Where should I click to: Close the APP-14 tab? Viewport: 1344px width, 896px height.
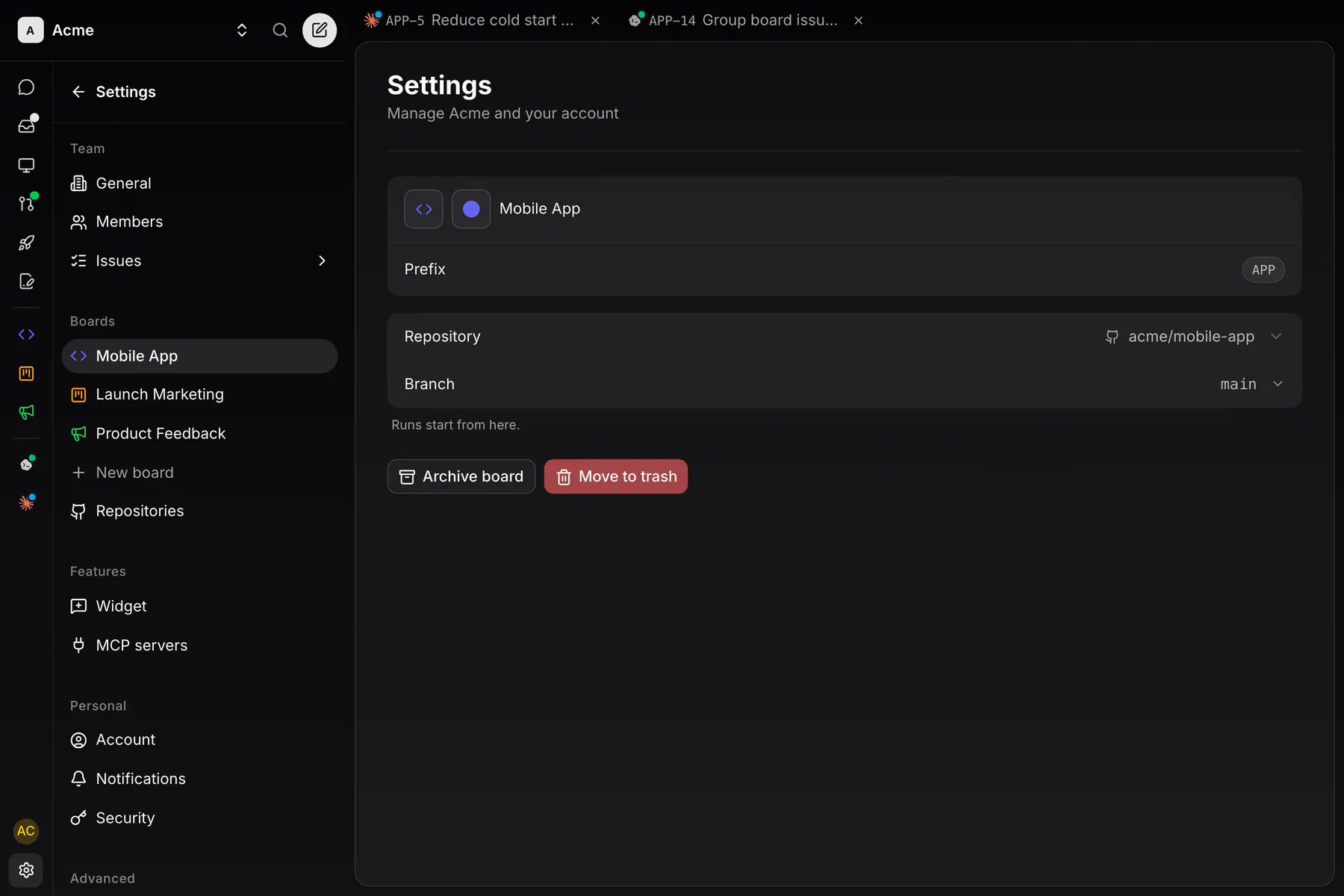point(859,20)
